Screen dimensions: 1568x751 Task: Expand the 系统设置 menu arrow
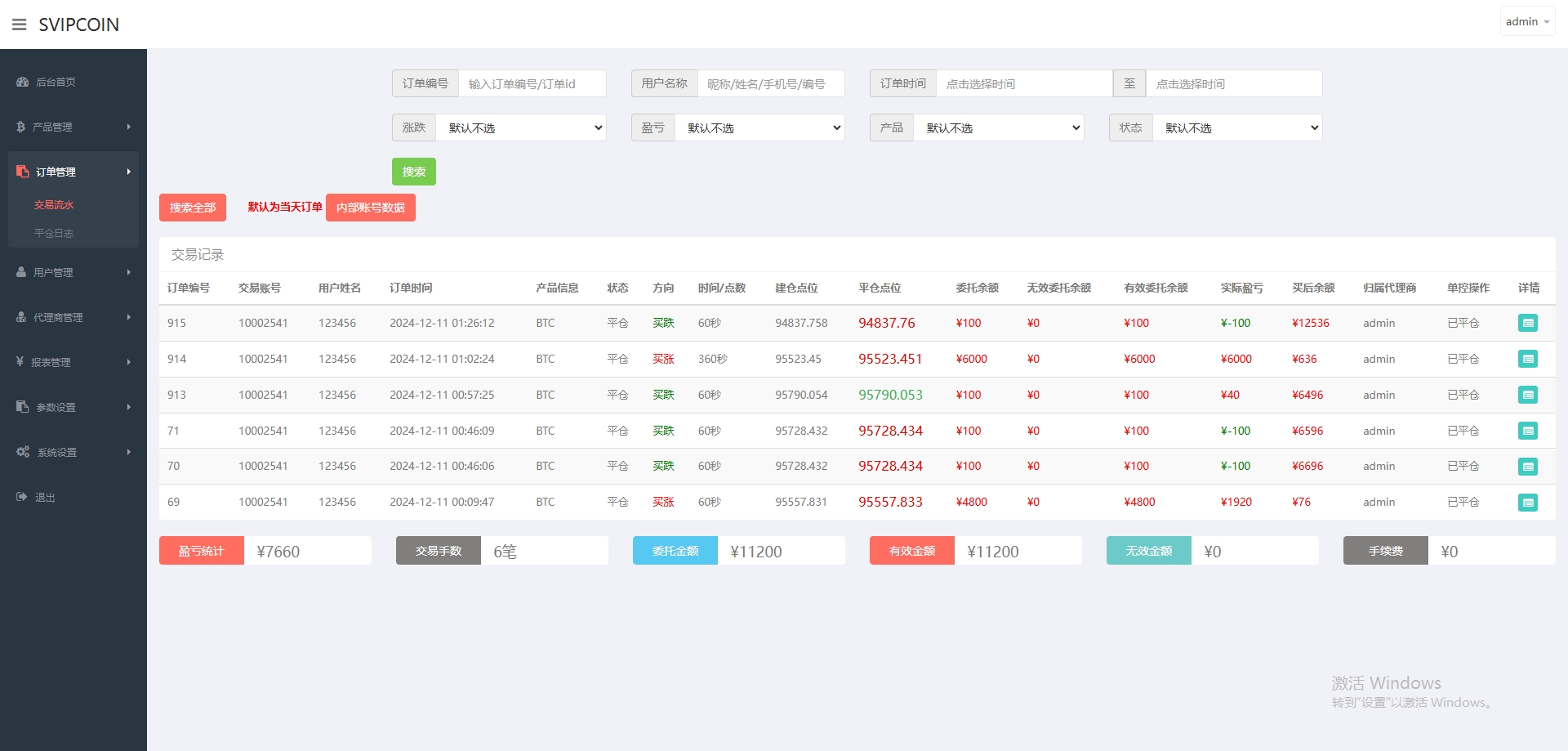(128, 452)
